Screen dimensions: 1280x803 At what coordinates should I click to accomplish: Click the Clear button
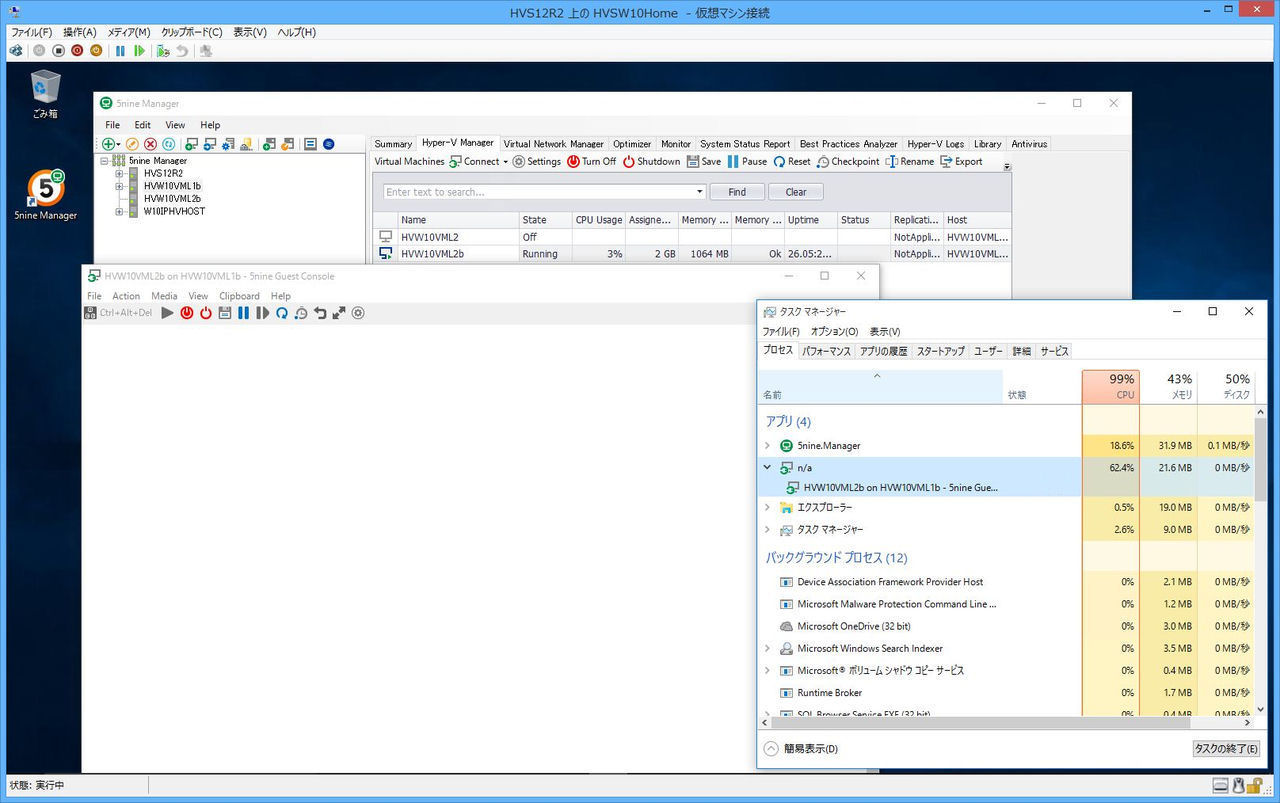(x=796, y=192)
